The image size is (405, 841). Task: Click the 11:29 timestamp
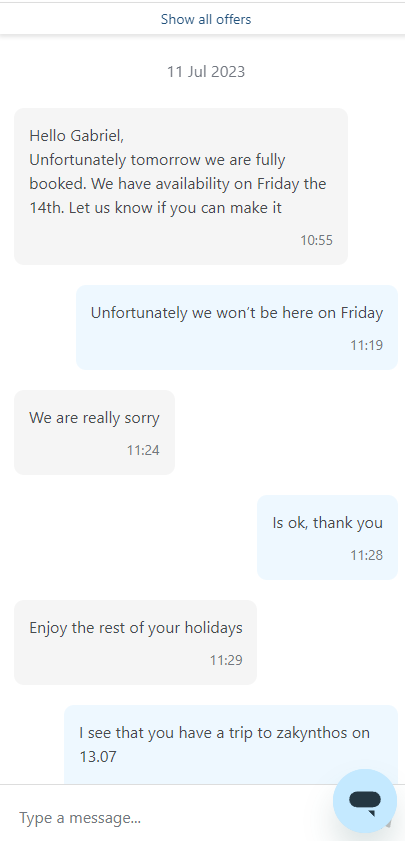click(226, 660)
